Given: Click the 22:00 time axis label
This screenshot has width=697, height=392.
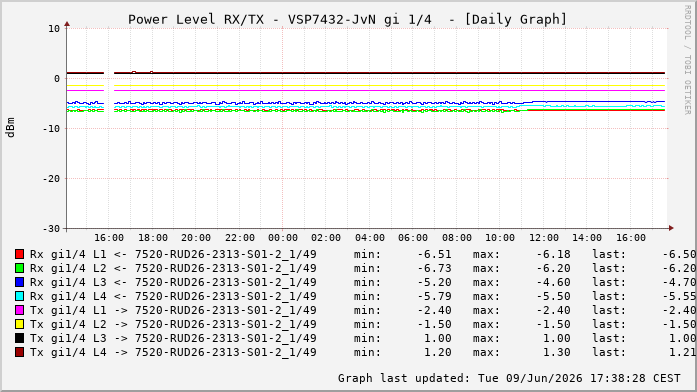Looking at the screenshot, I should click(x=240, y=238).
